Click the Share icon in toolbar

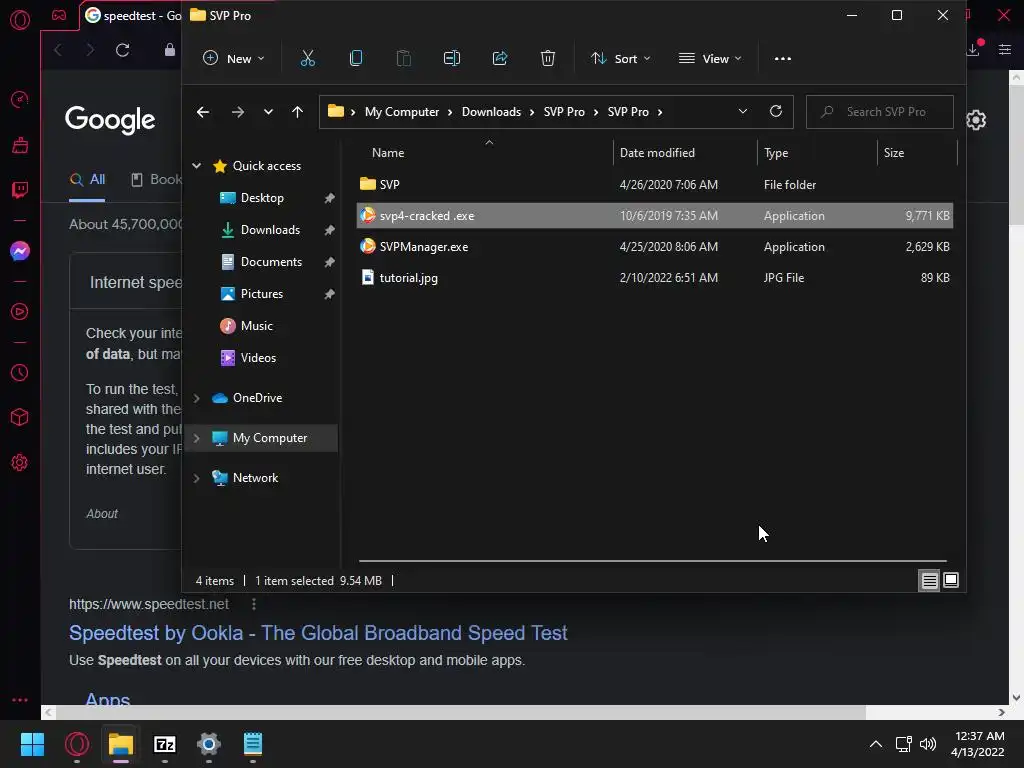coord(500,59)
